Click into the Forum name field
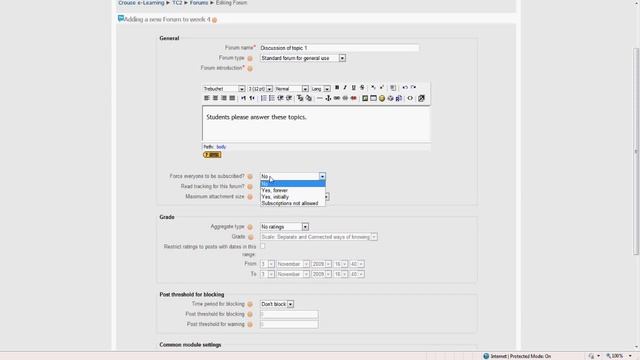The height and width of the screenshot is (360, 640). [x=339, y=48]
